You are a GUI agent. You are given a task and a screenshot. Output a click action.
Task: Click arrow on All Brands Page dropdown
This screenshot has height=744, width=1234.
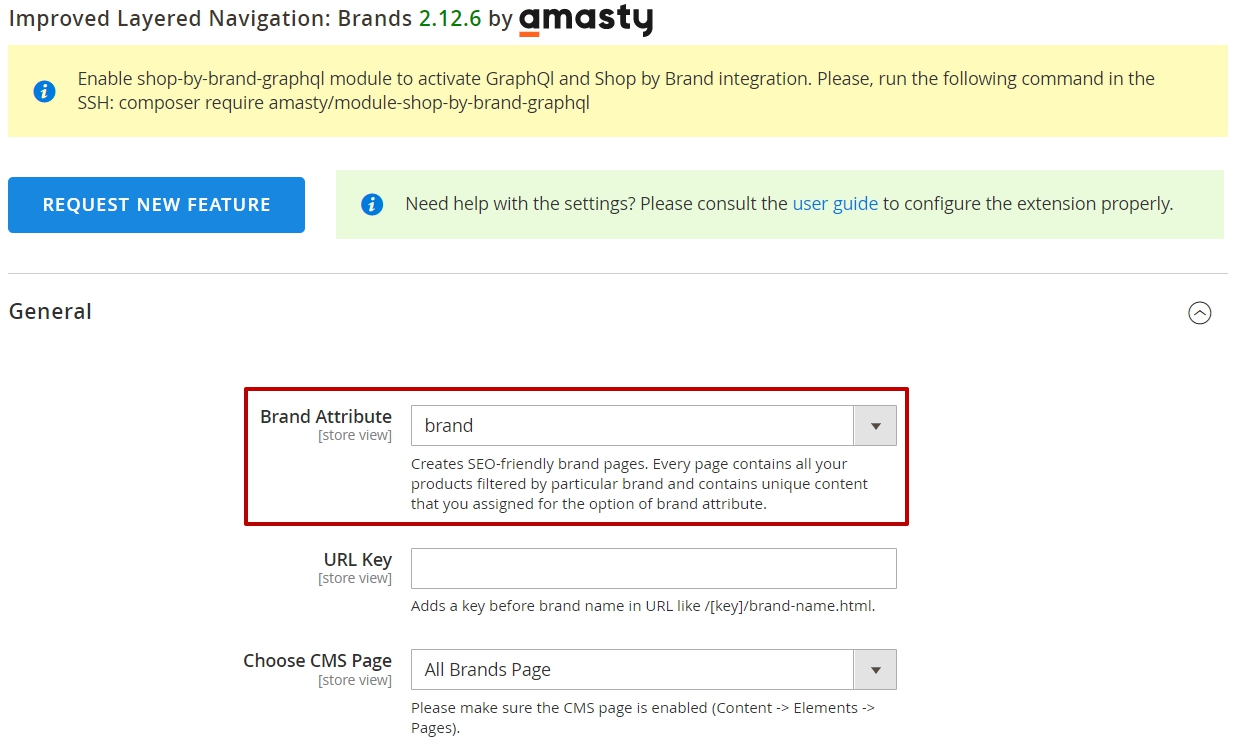(875, 669)
